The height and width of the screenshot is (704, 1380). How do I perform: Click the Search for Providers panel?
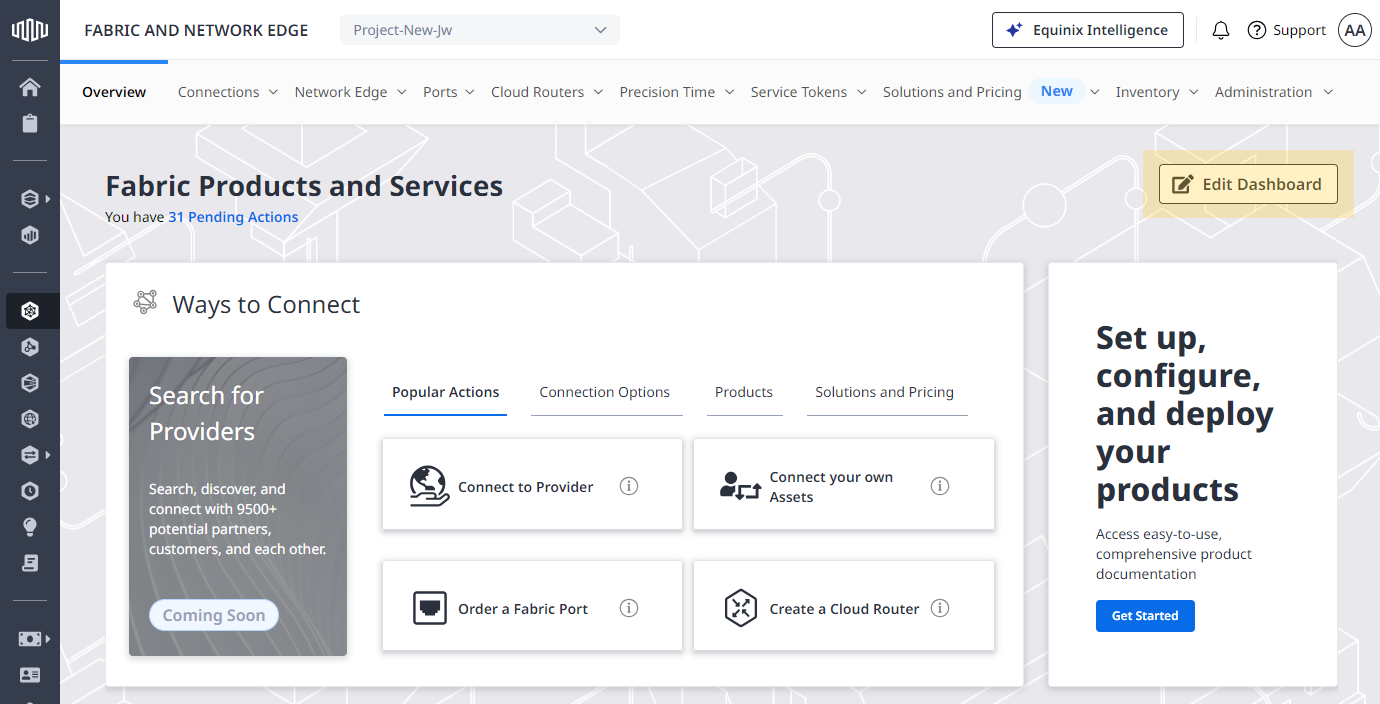point(238,506)
